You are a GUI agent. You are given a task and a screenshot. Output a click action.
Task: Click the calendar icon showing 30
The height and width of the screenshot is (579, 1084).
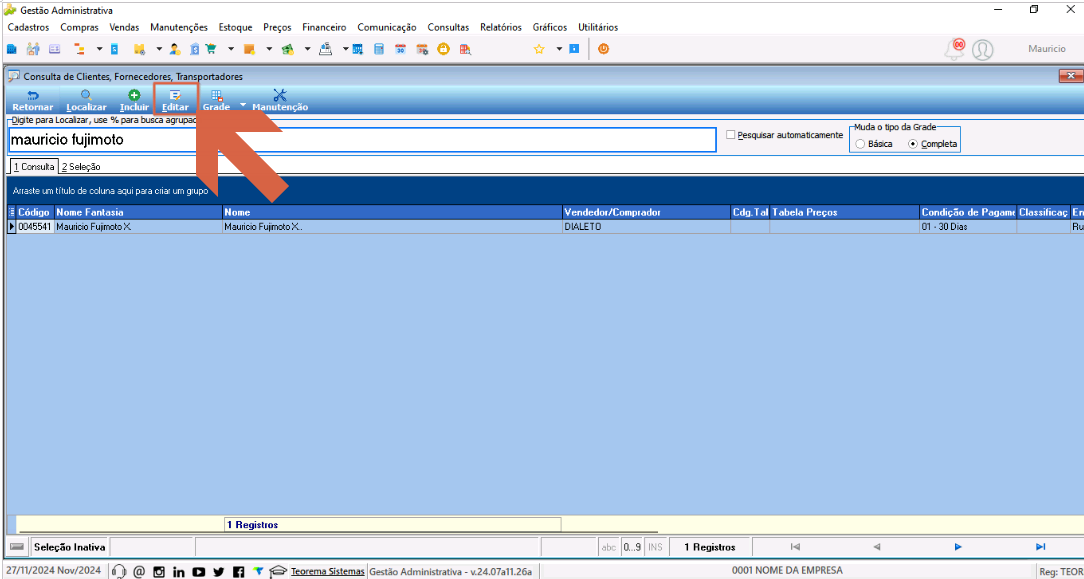click(400, 49)
